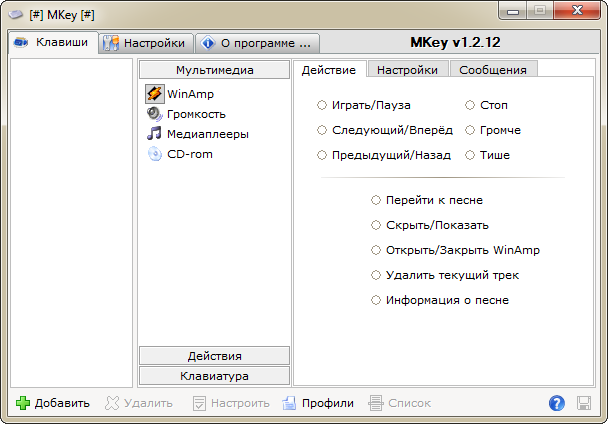The height and width of the screenshot is (424, 608).
Task: Click the Профили button label
Action: coord(328,403)
